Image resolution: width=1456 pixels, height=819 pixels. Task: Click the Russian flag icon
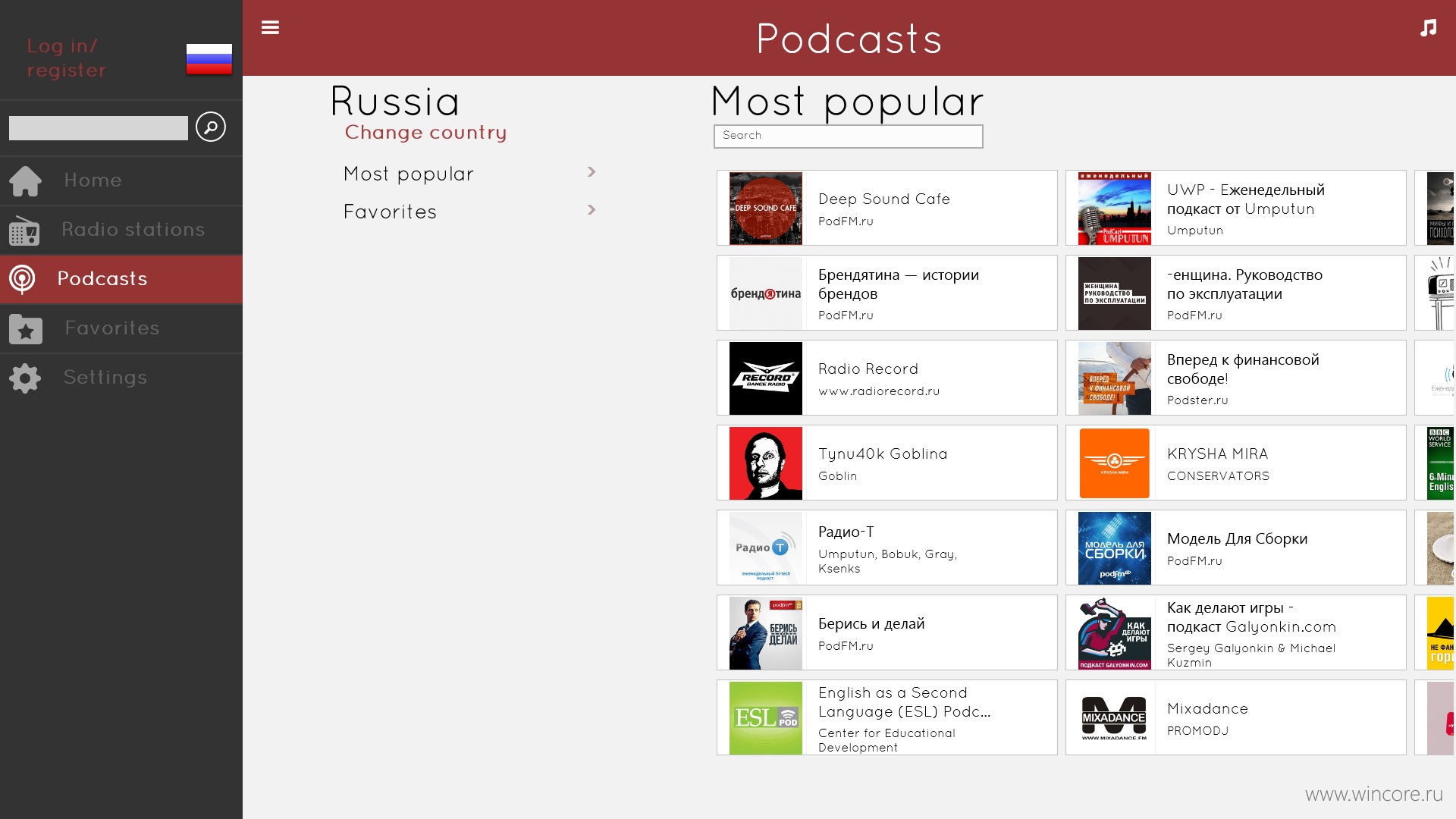(209, 58)
